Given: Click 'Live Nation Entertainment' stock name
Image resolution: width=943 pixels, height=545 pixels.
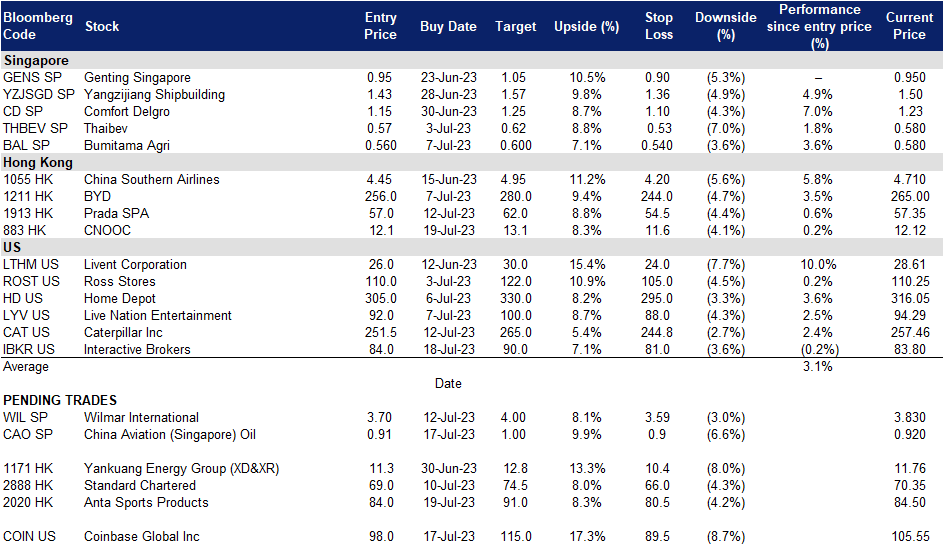Looking at the screenshot, I should pyautogui.click(x=158, y=315).
